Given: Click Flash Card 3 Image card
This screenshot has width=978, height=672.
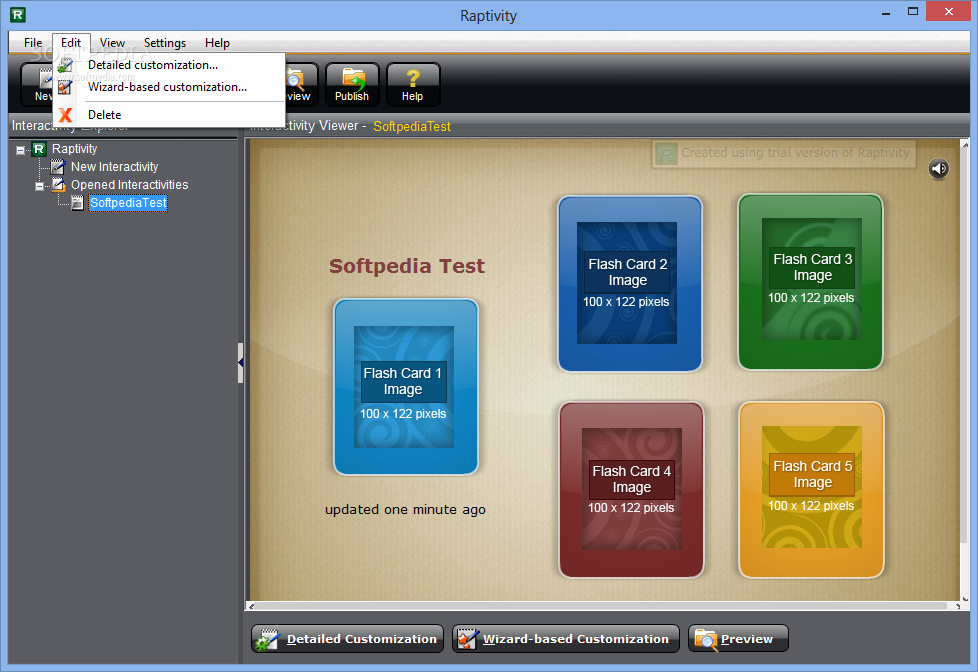Looking at the screenshot, I should click(x=810, y=281).
